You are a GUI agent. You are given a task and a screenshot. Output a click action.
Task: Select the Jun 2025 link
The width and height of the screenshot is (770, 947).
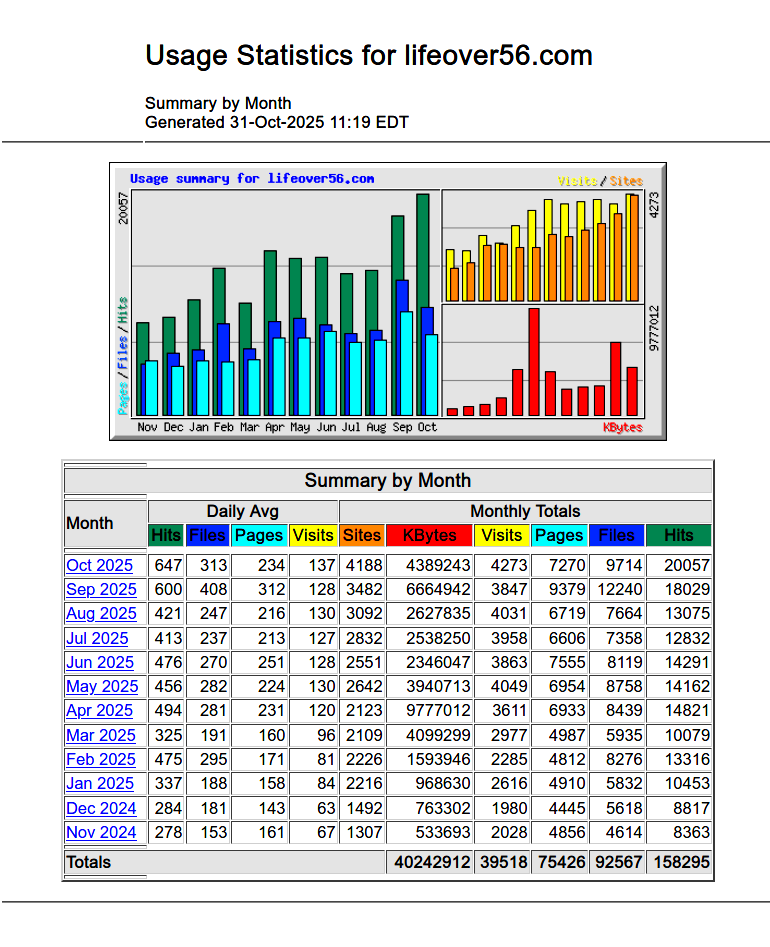pyautogui.click(x=100, y=662)
